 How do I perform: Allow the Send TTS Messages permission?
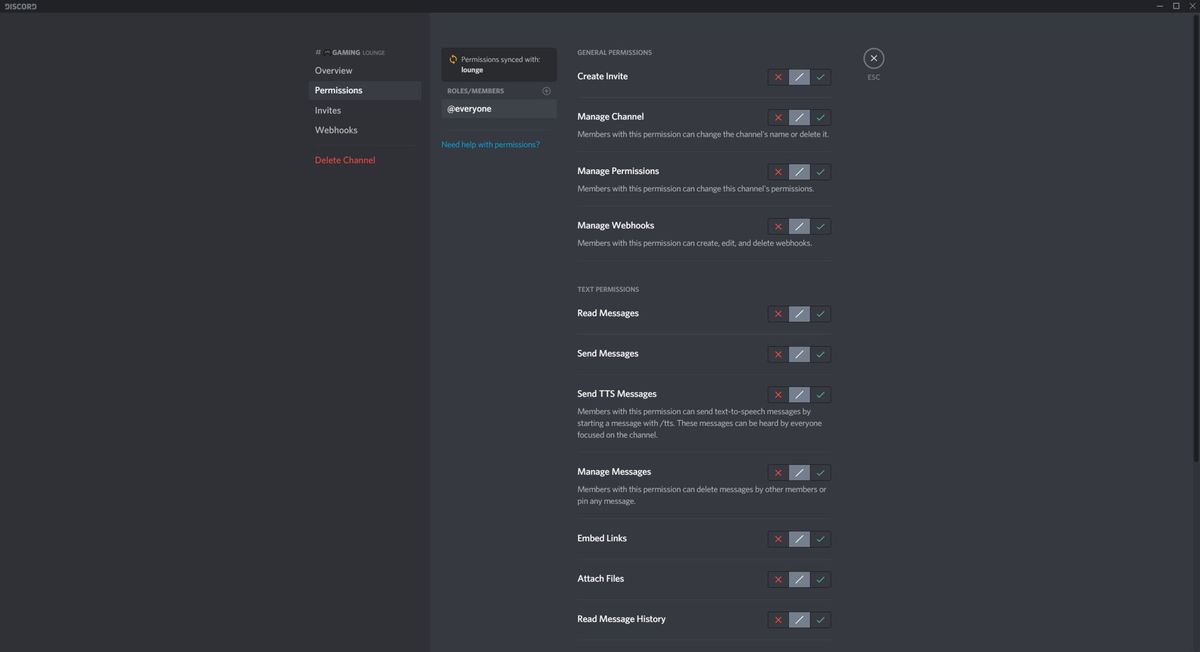click(x=820, y=394)
